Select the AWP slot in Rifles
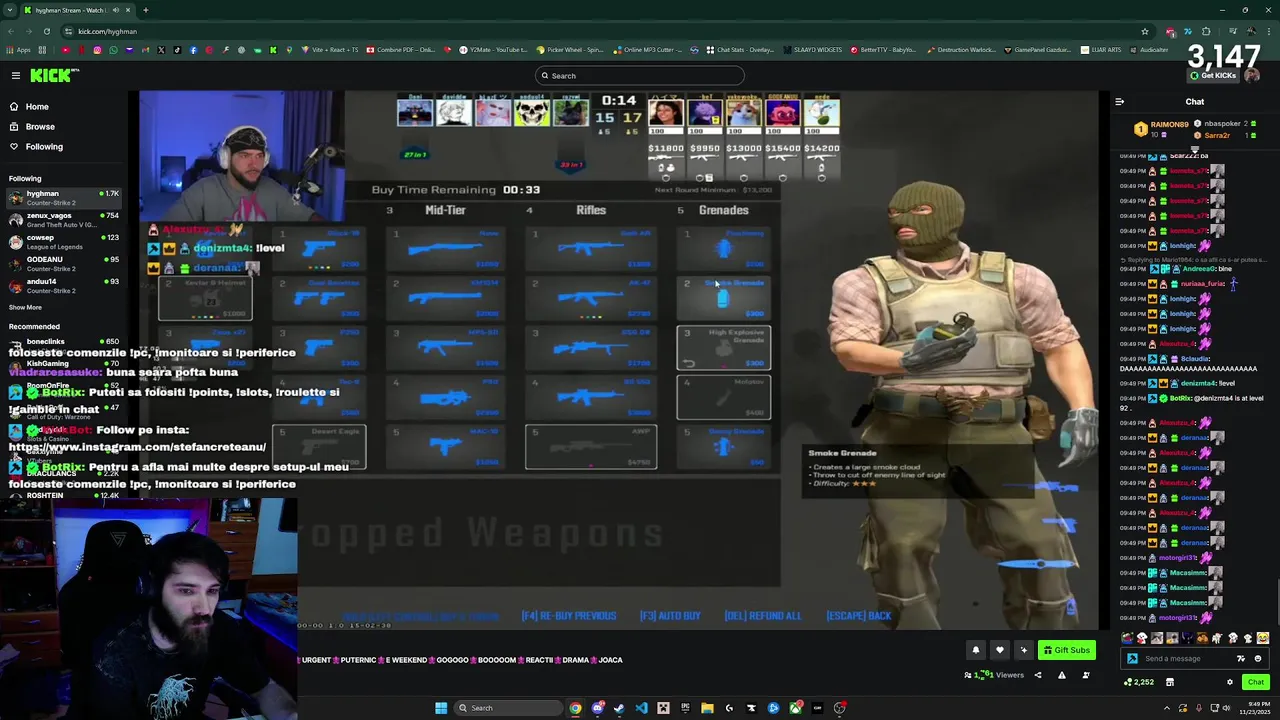Viewport: 1280px width, 720px height. tap(591, 447)
